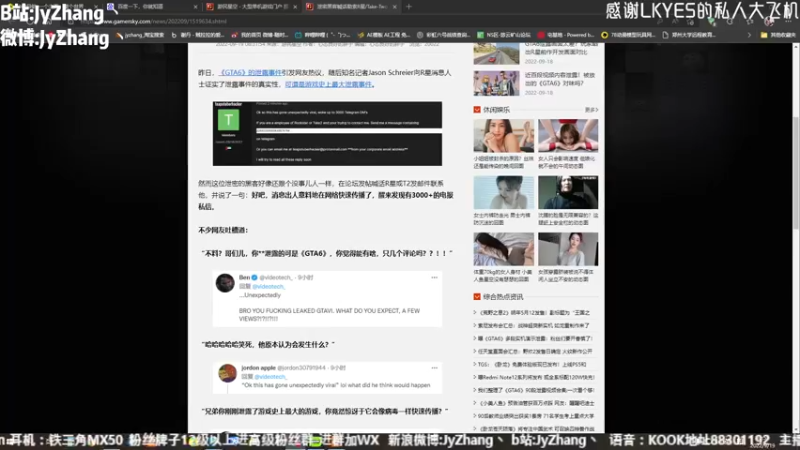Close the active Gamersky article tab
Viewport: 800px width, 450px height.
(394, 7)
